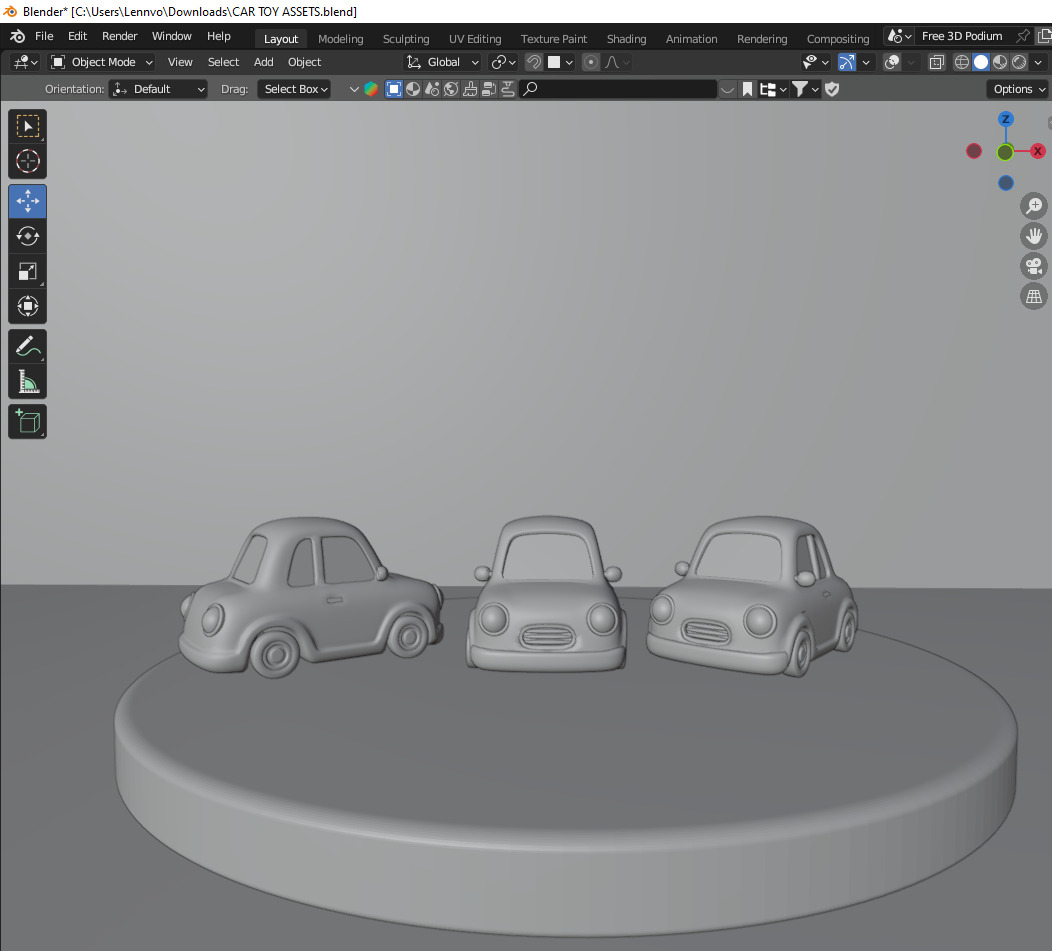
Task: Toggle proportional editing
Action: pos(590,62)
